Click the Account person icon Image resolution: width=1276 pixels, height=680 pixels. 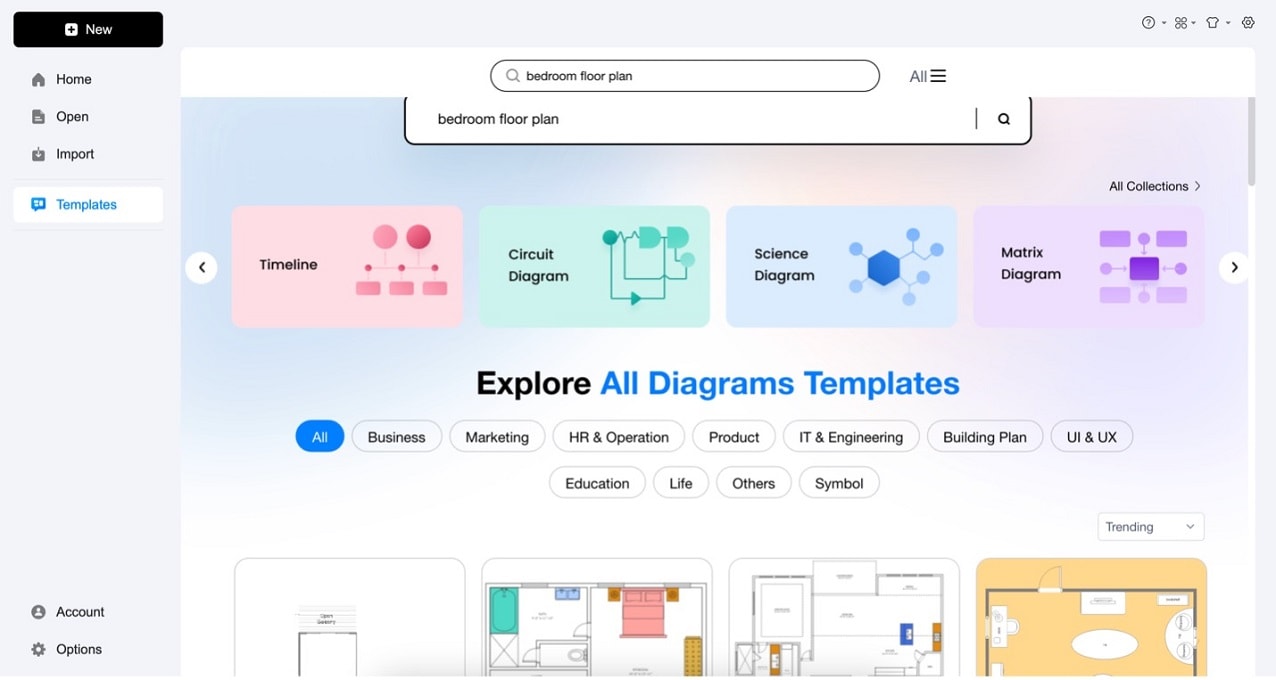(x=38, y=612)
